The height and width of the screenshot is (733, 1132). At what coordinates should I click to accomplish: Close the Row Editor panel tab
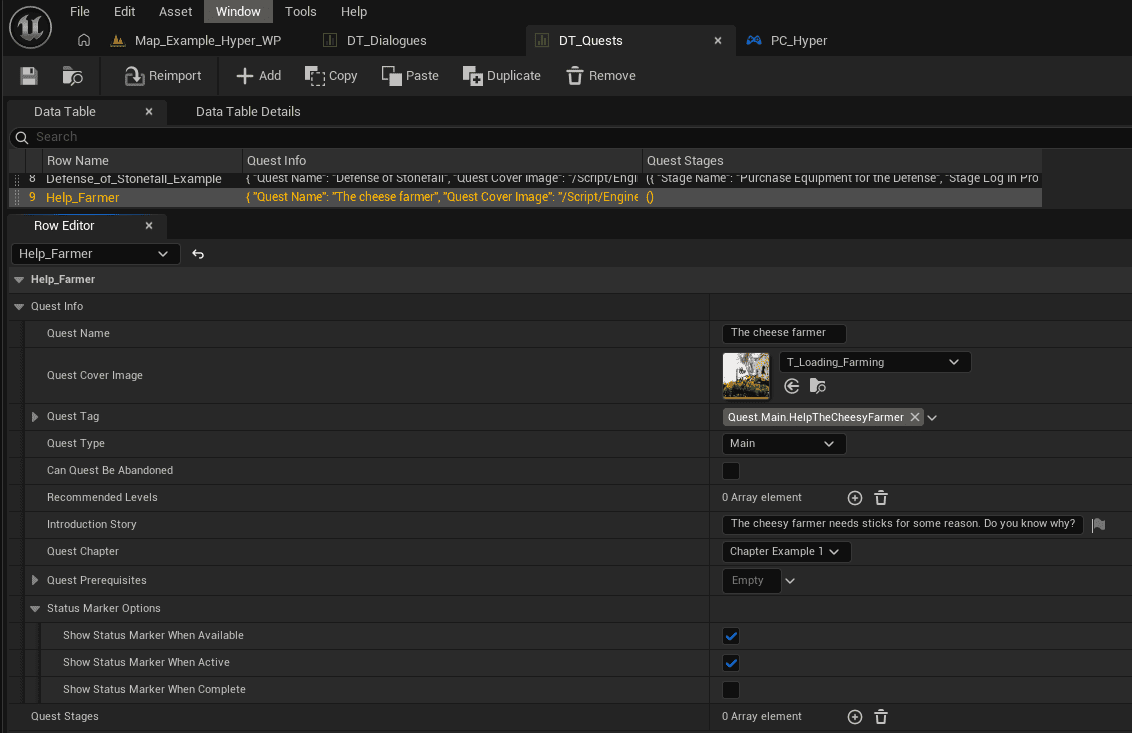click(149, 226)
